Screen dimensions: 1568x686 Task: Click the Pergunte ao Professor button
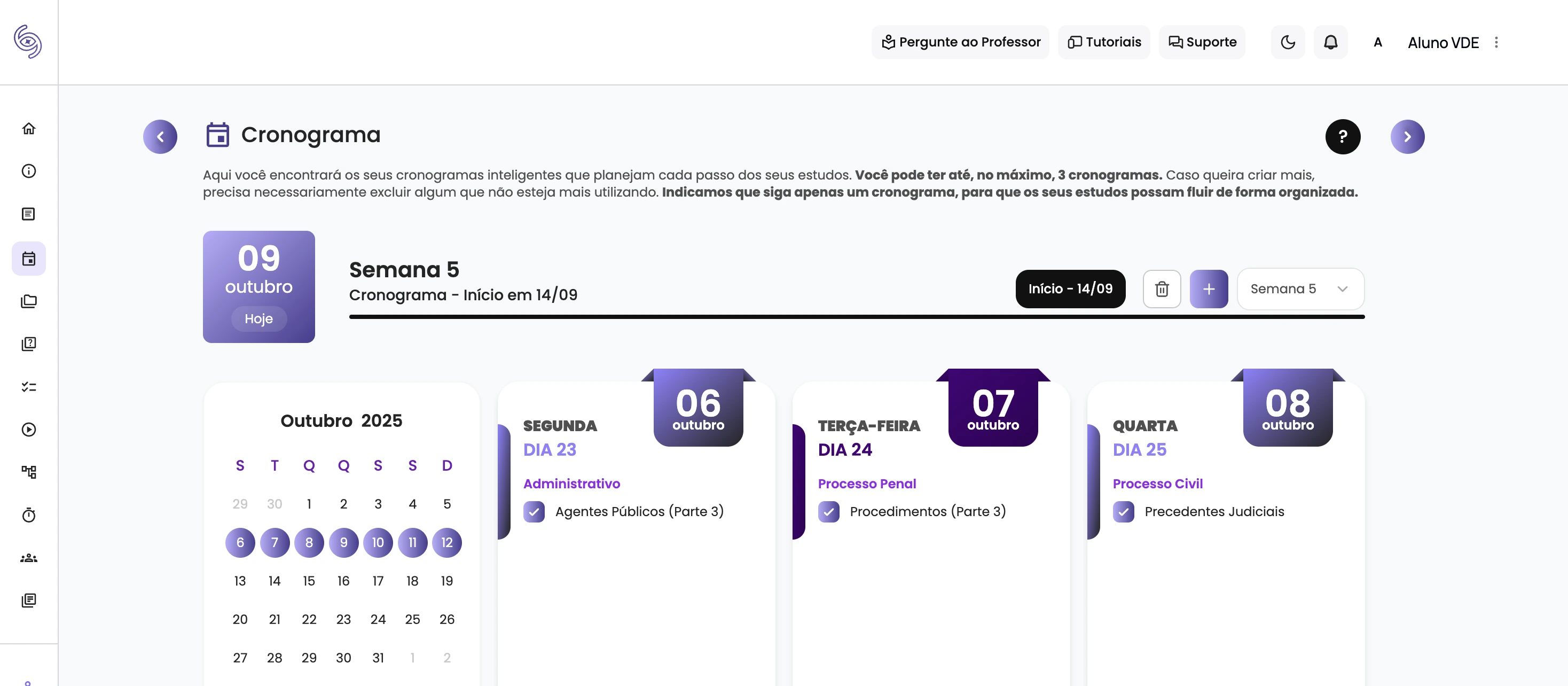[x=960, y=42]
